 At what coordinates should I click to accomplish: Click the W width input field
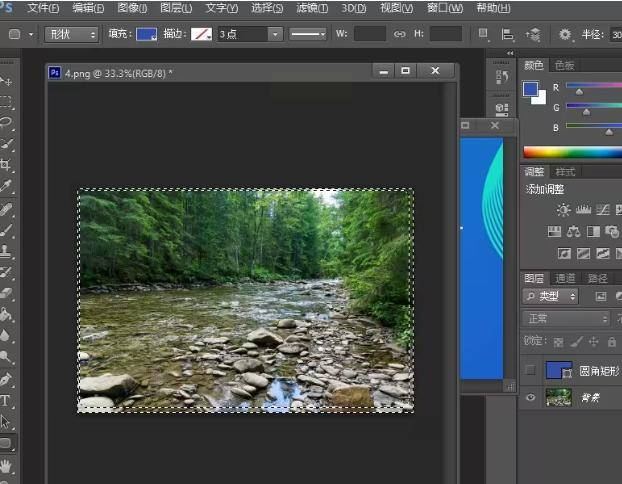(x=369, y=34)
